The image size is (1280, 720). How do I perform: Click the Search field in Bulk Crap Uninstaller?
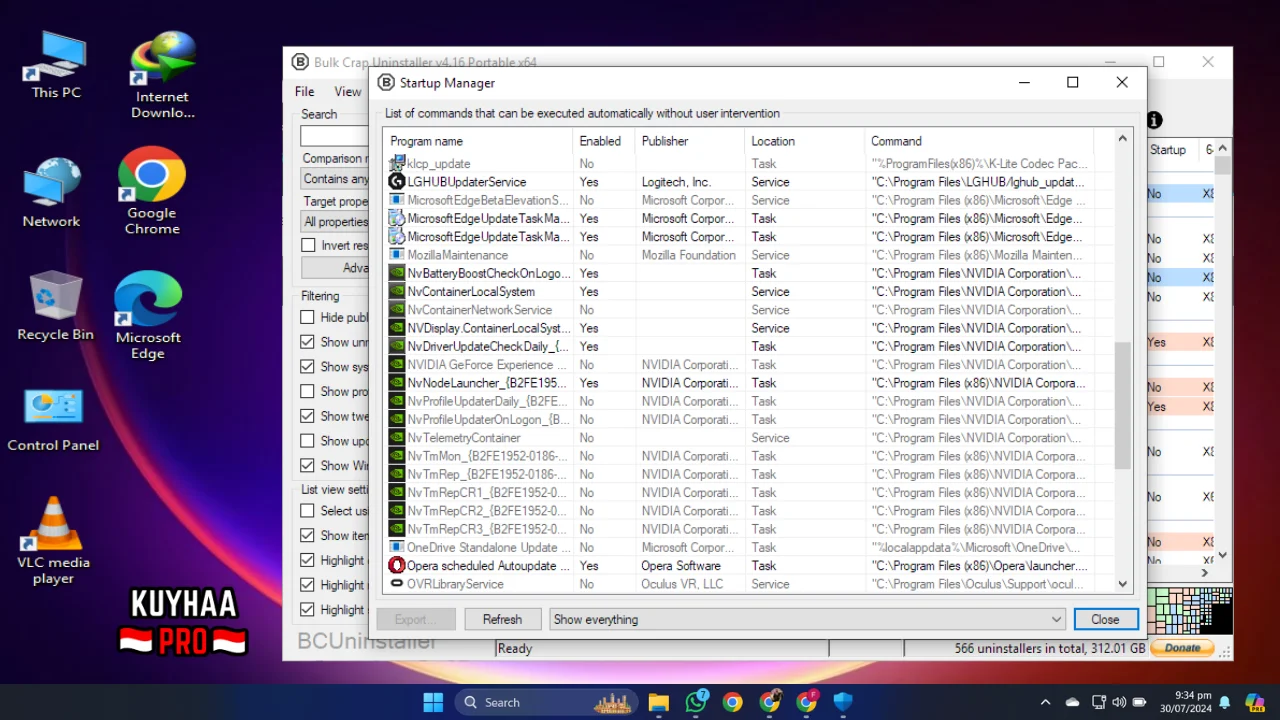(x=335, y=135)
